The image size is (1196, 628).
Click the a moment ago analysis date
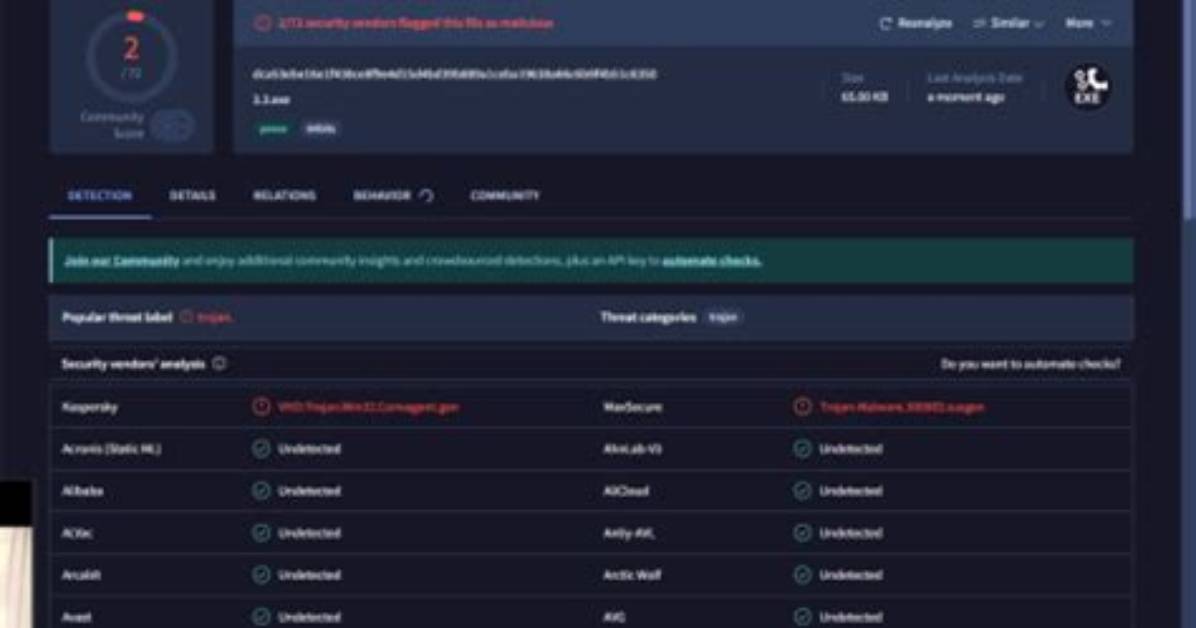pyautogui.click(x=966, y=97)
